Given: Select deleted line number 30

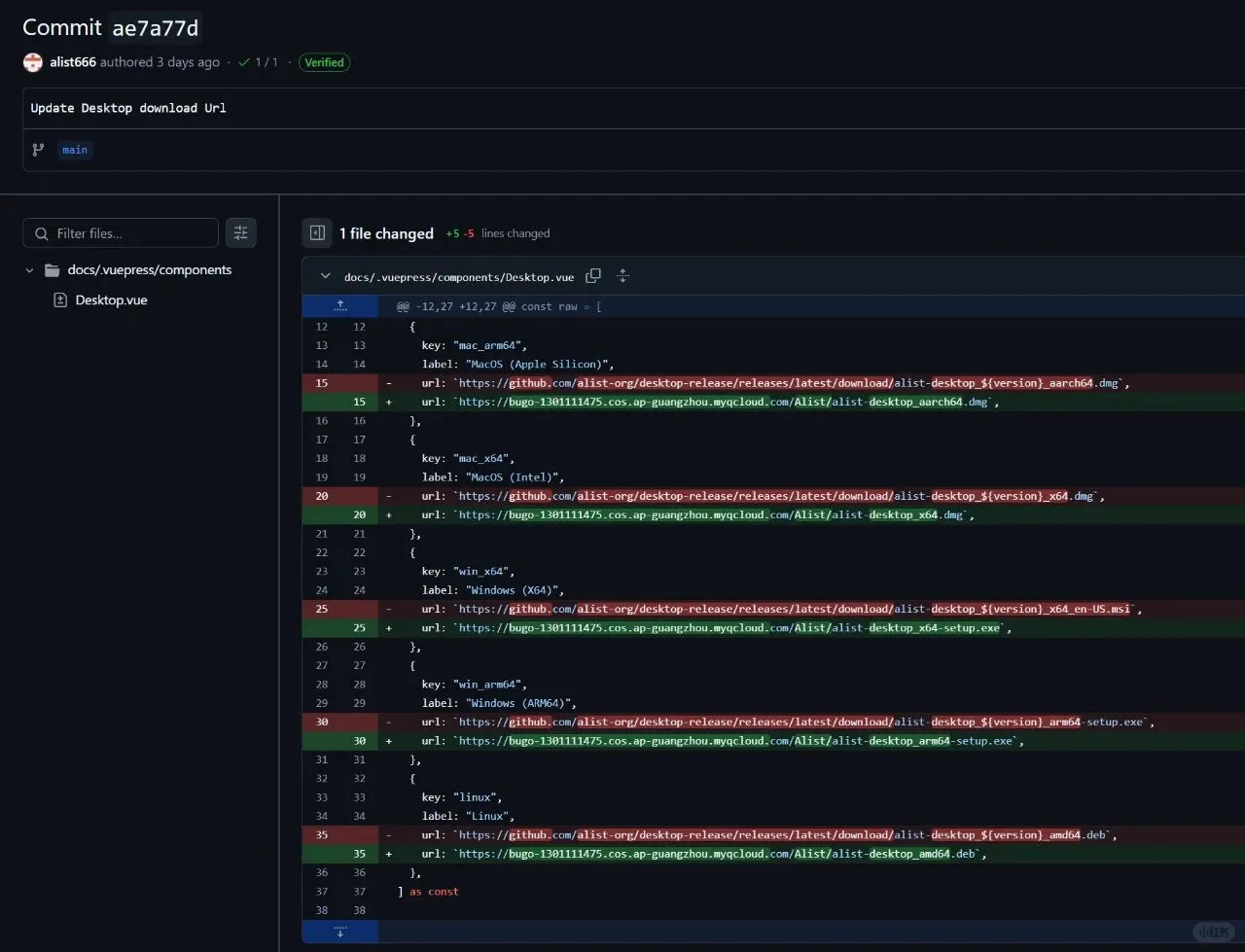Looking at the screenshot, I should point(322,722).
